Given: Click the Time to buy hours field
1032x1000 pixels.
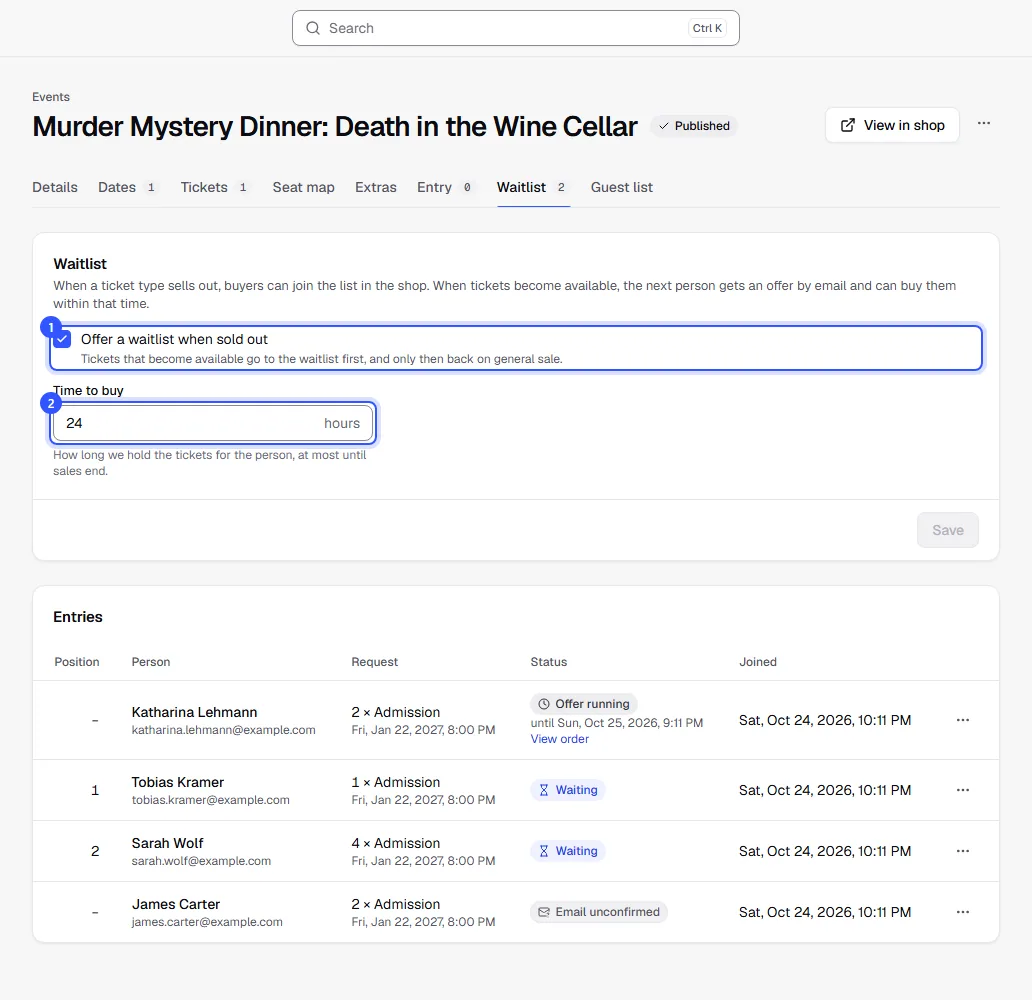Looking at the screenshot, I should pos(213,423).
